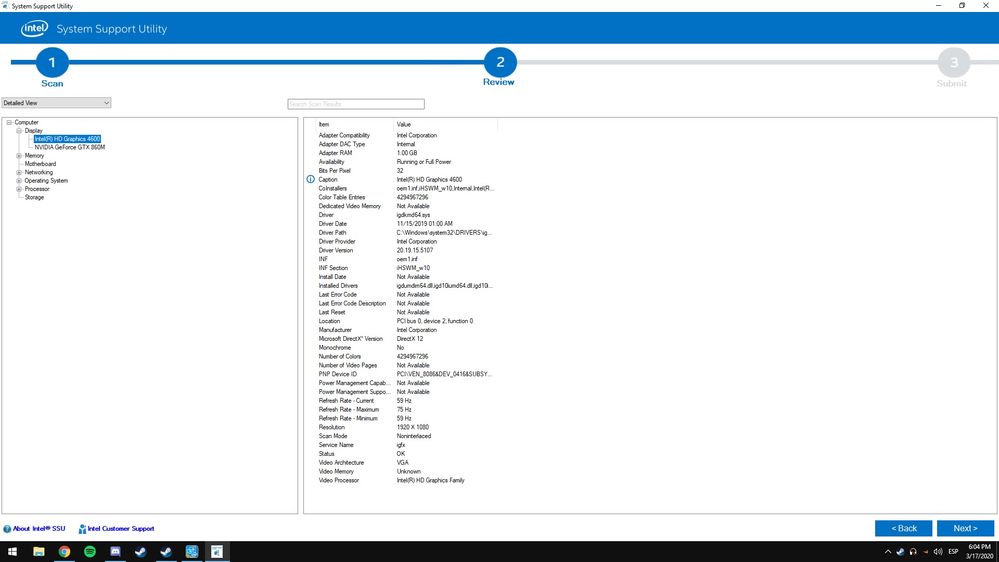Show hidden system tray icons
This screenshot has width=999, height=562.
pyautogui.click(x=888, y=552)
